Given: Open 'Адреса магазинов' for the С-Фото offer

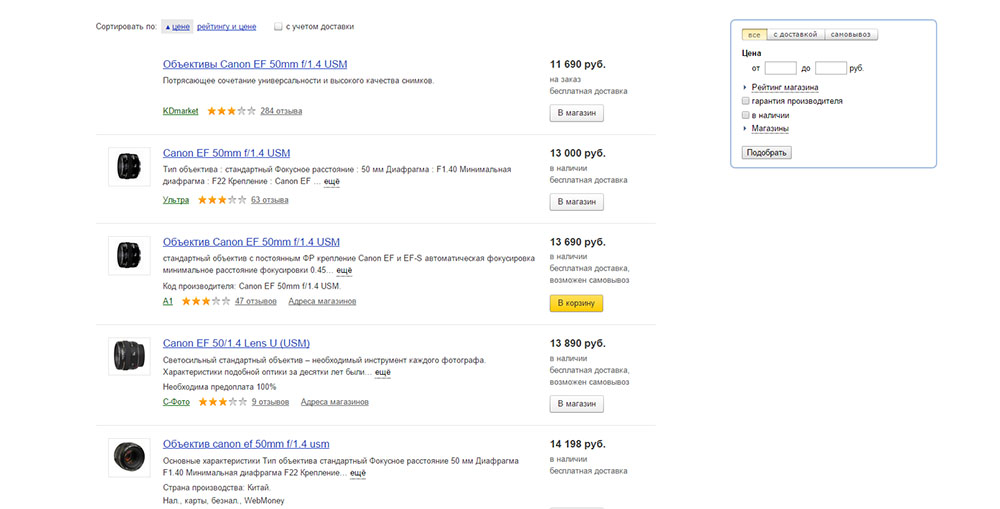Looking at the screenshot, I should 335,402.
